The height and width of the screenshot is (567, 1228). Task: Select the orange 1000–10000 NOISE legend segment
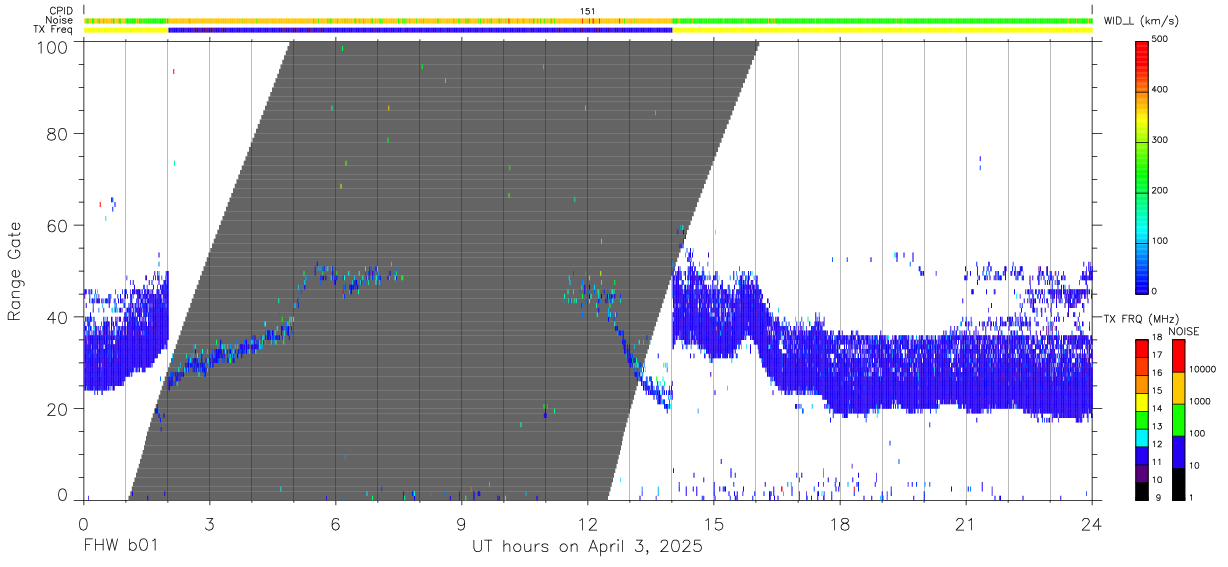(x=1177, y=388)
